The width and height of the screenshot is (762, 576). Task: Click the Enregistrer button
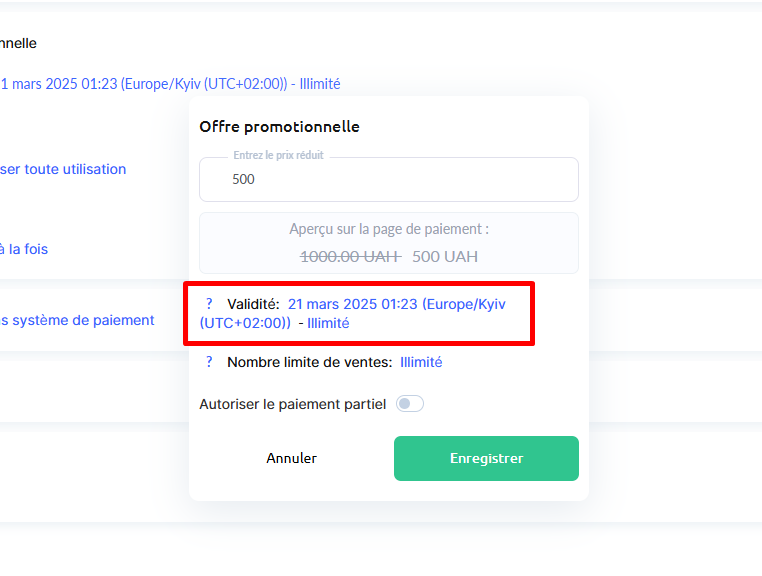coord(486,458)
